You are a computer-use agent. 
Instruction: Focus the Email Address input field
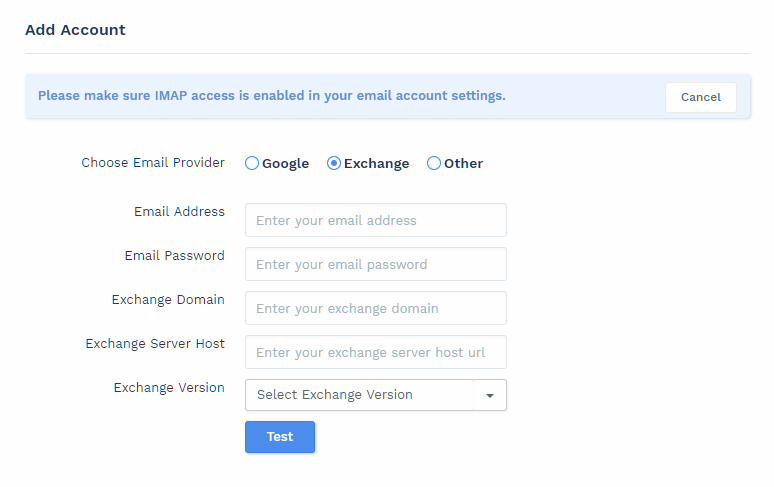(376, 220)
